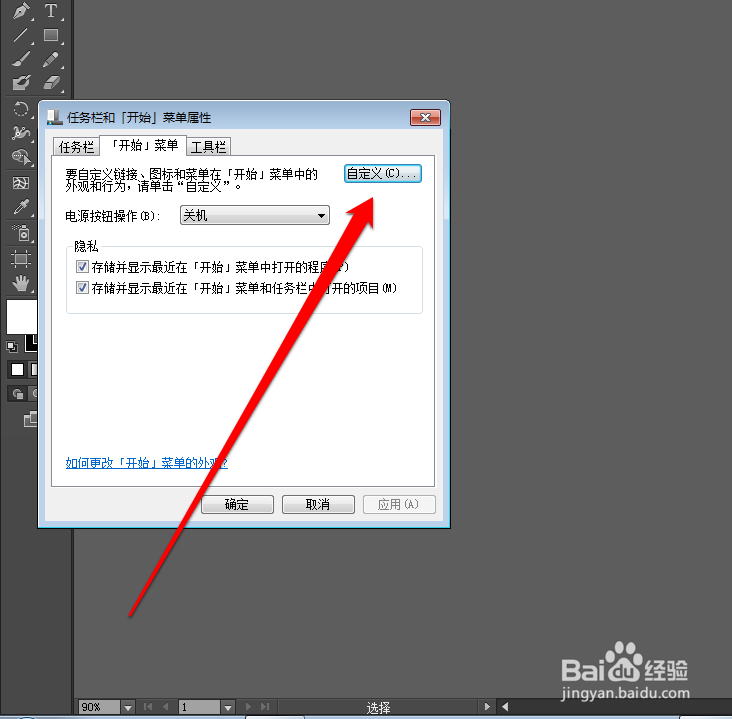Select the Eyedropper tool
Viewport: 732px width, 719px height.
[x=21, y=207]
